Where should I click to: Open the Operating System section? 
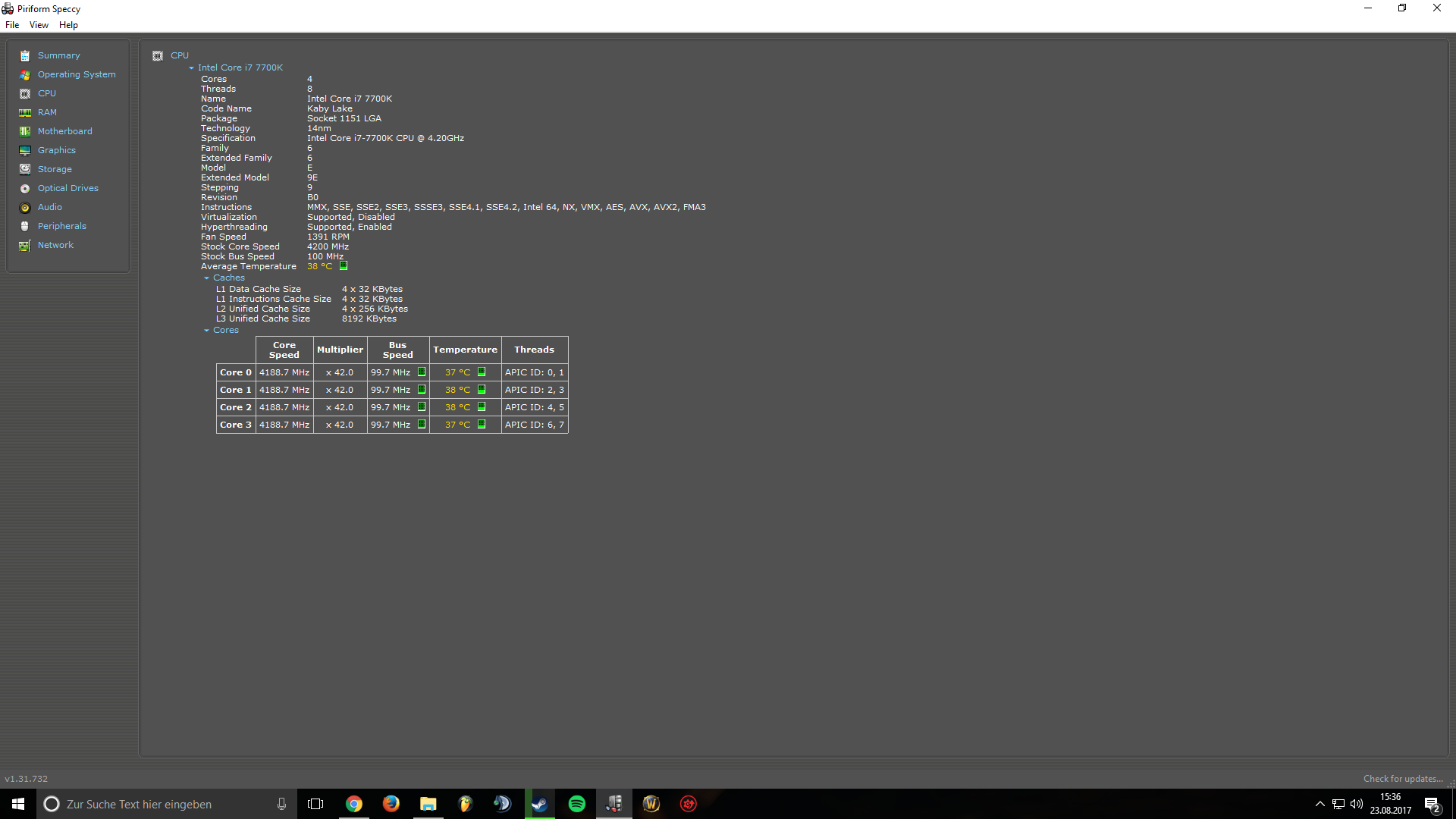pyautogui.click(x=77, y=74)
